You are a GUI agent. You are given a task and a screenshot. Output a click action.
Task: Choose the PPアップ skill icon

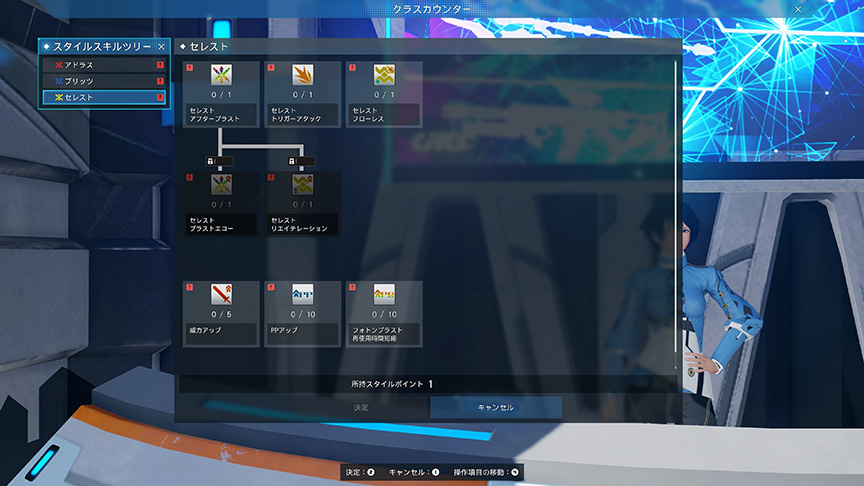[302, 295]
